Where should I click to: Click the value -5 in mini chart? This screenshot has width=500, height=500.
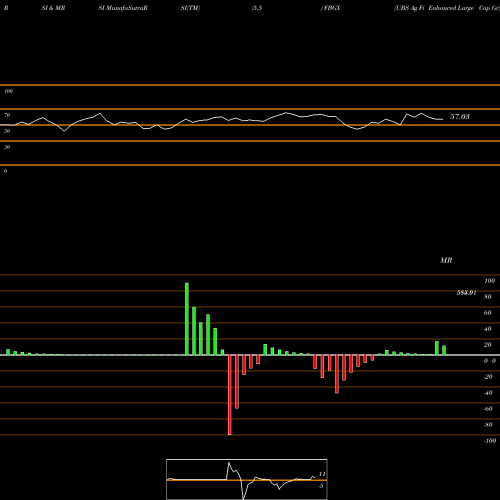pyautogui.click(x=321, y=486)
